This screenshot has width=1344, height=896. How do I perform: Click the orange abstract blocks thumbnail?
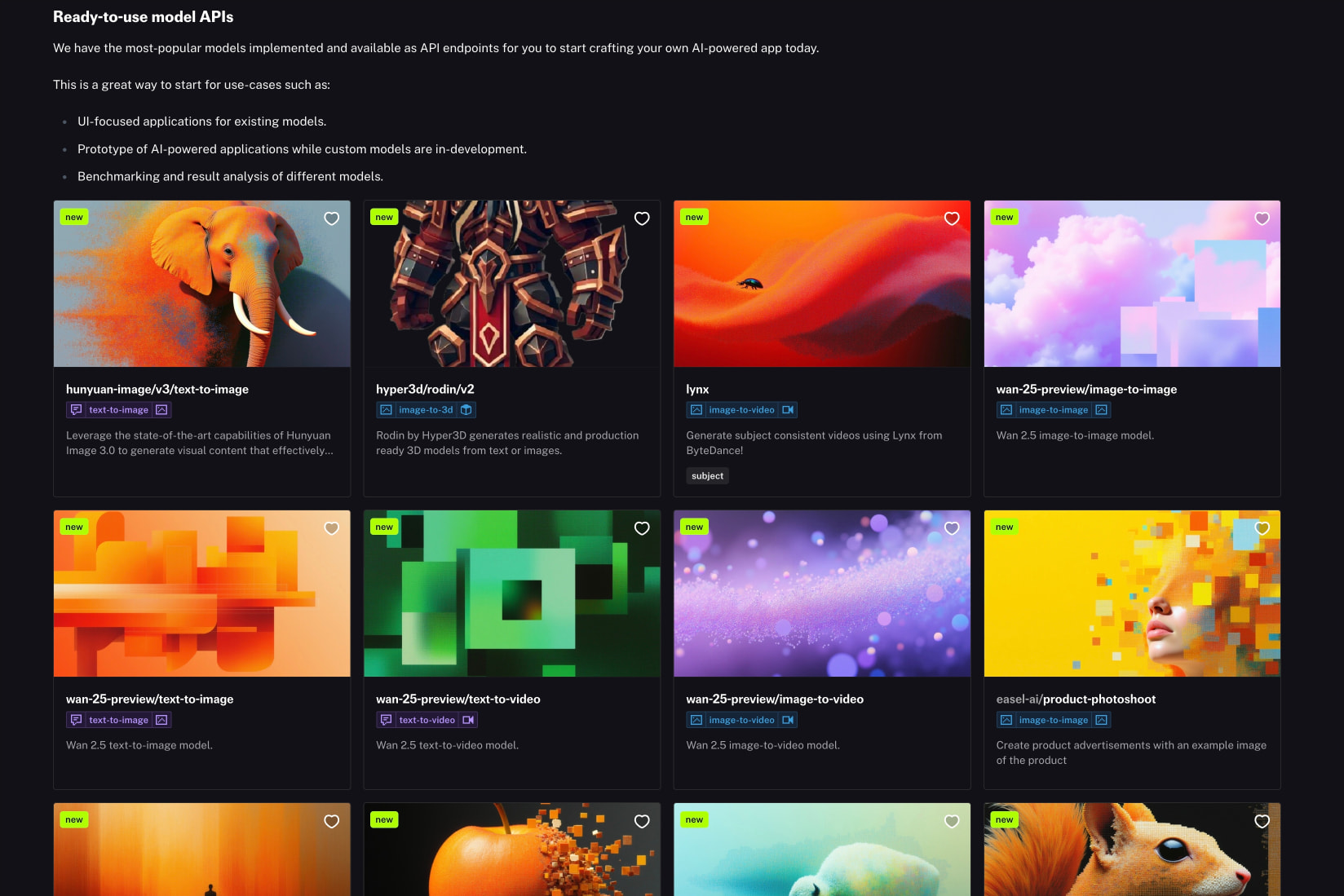[202, 594]
